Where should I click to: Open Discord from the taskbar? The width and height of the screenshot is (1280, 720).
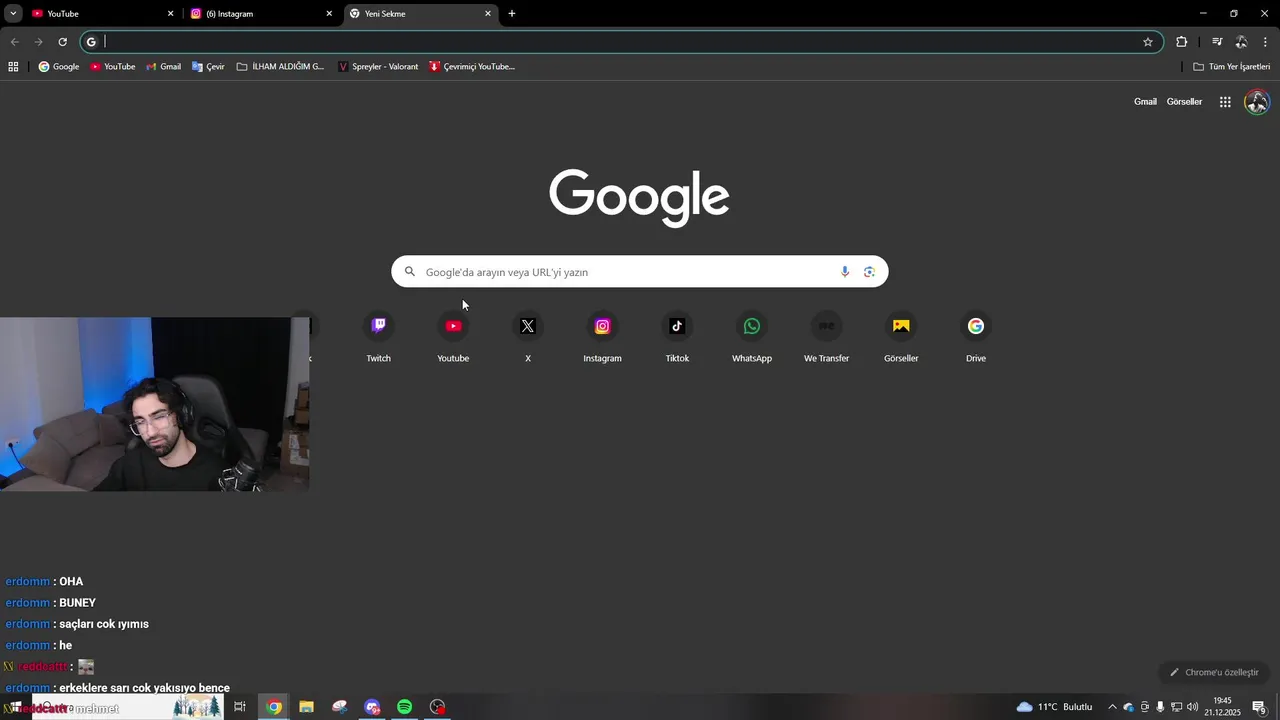click(372, 707)
